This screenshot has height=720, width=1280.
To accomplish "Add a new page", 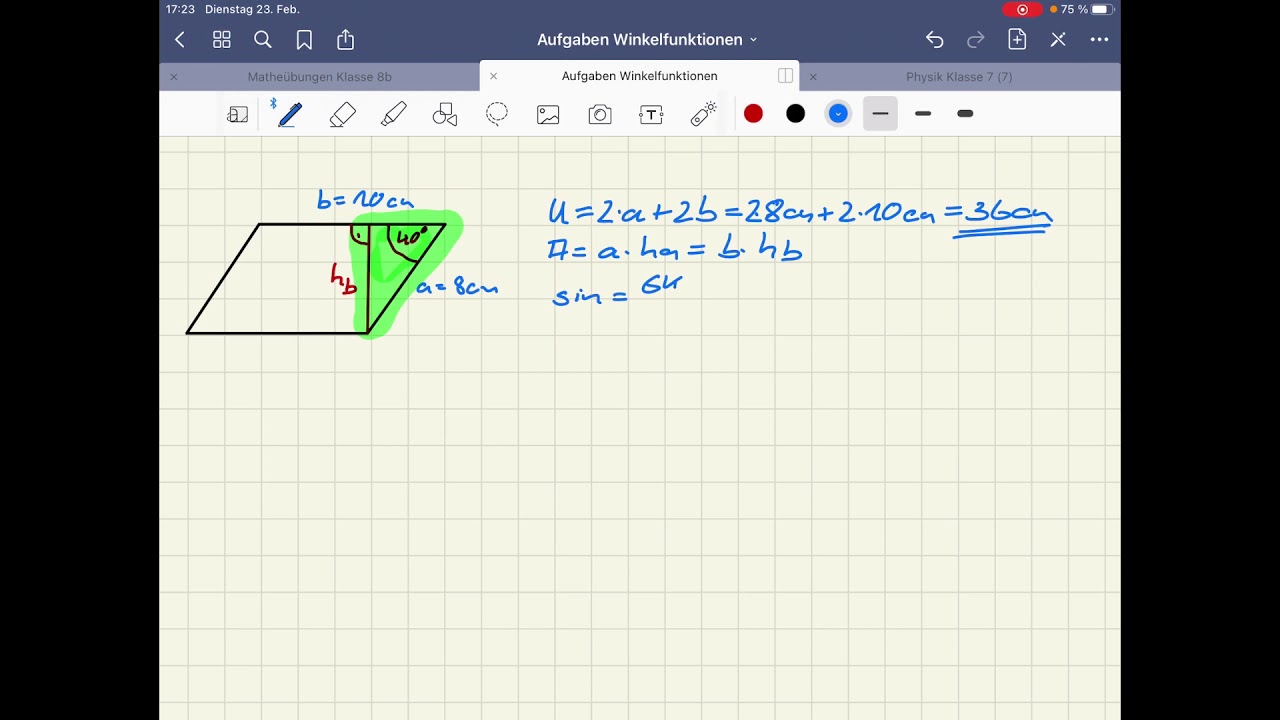I will 1017,39.
